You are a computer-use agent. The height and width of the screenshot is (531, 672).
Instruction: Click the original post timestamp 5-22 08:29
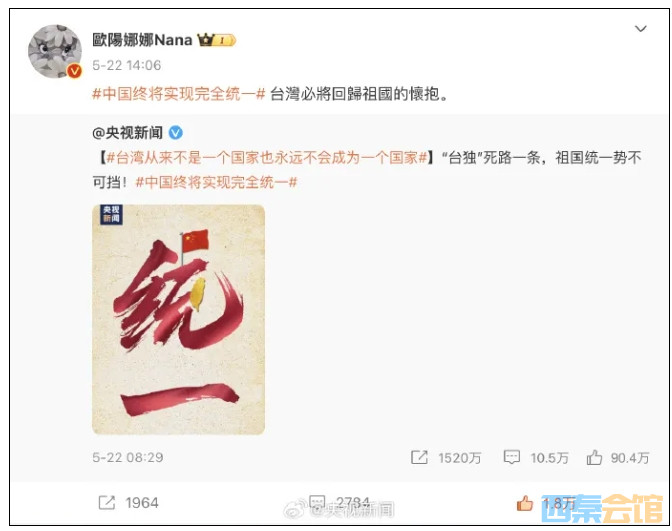[128, 457]
